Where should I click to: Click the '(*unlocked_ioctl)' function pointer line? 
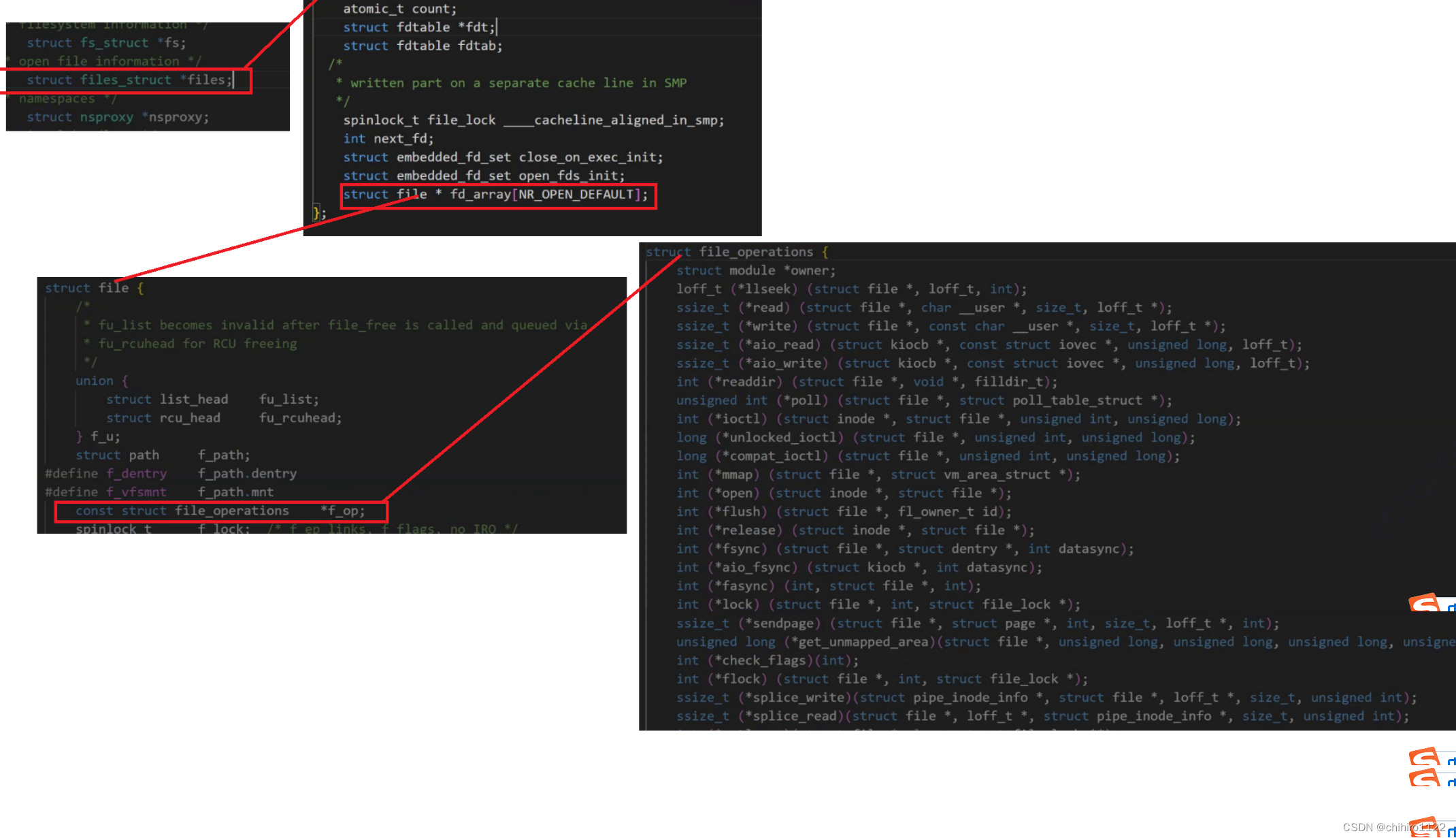[936, 438]
